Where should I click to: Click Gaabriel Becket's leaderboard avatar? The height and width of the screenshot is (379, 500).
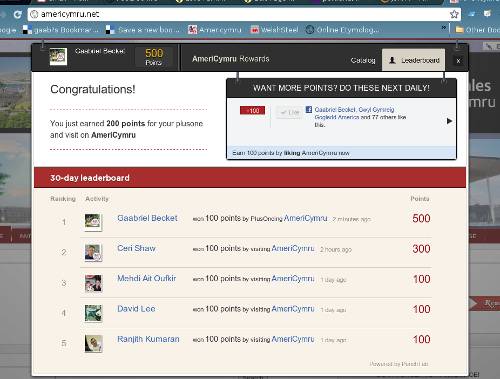point(93,222)
